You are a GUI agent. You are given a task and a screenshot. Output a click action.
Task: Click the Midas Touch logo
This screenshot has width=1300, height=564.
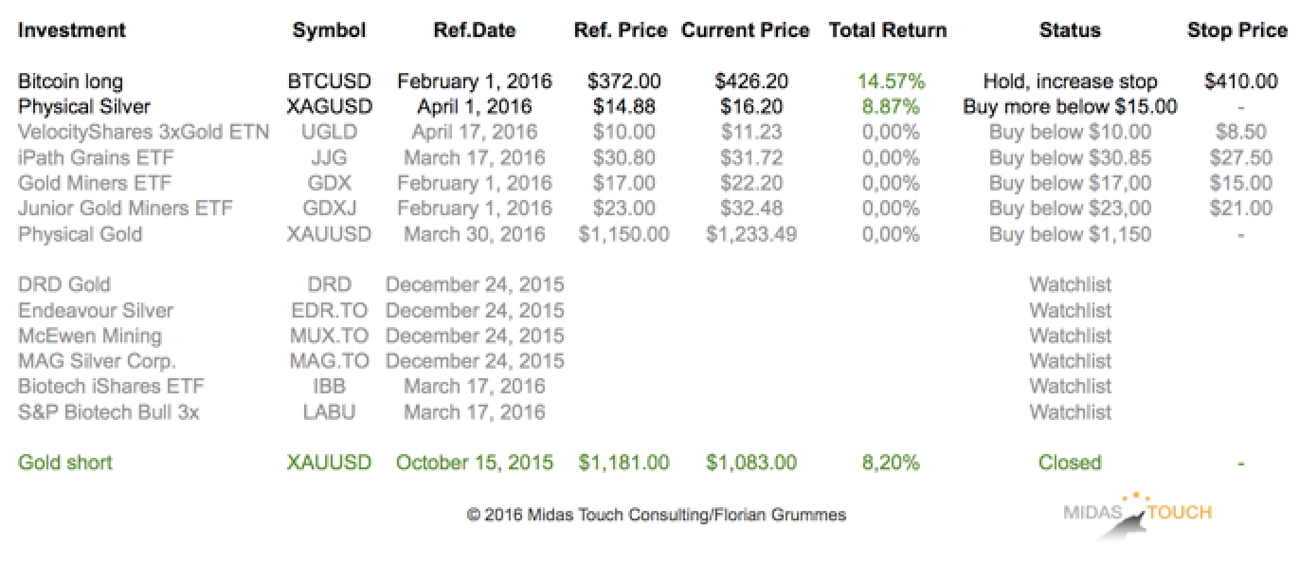pyautogui.click(x=1137, y=514)
